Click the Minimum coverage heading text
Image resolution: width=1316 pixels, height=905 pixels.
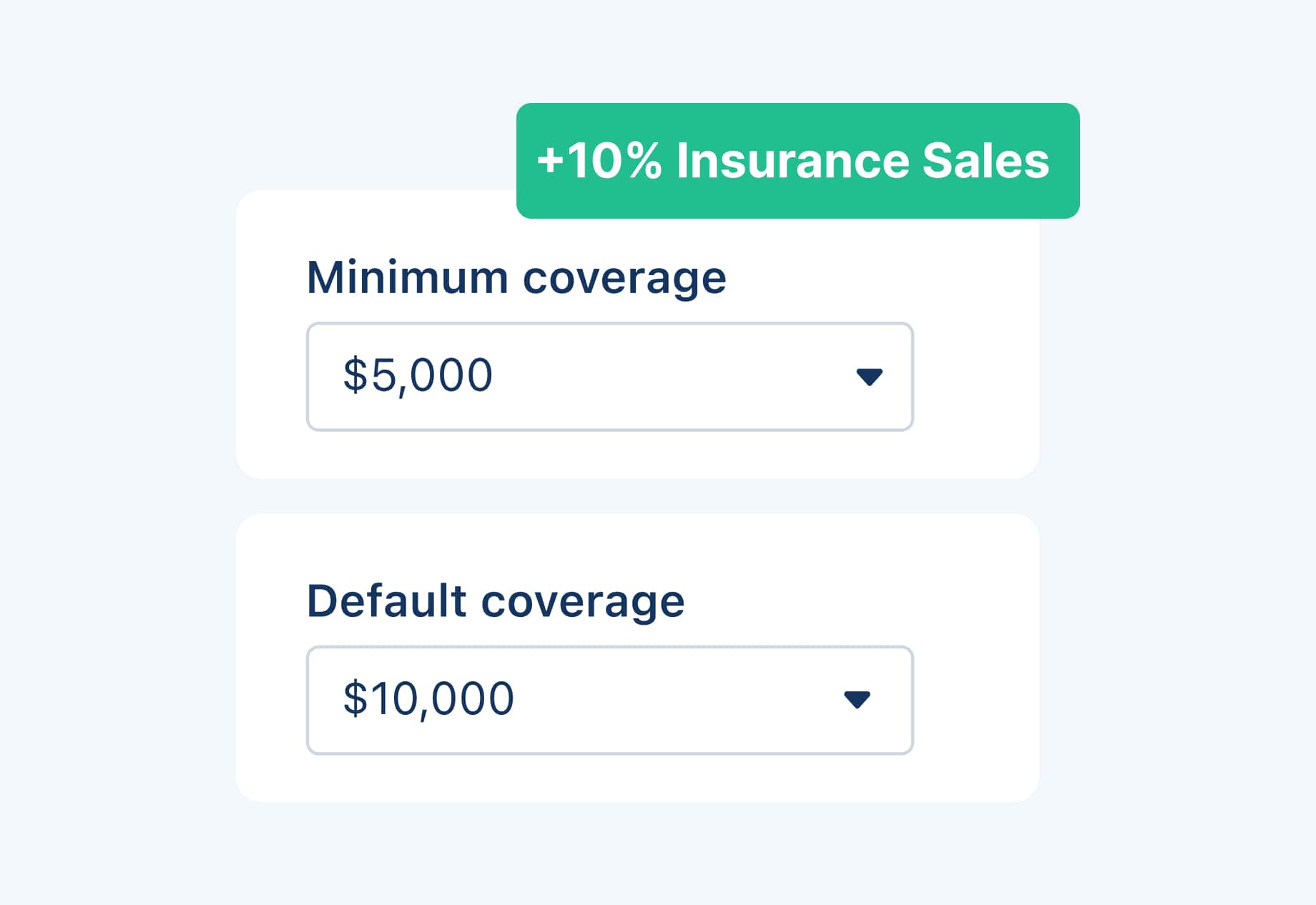pyautogui.click(x=516, y=277)
